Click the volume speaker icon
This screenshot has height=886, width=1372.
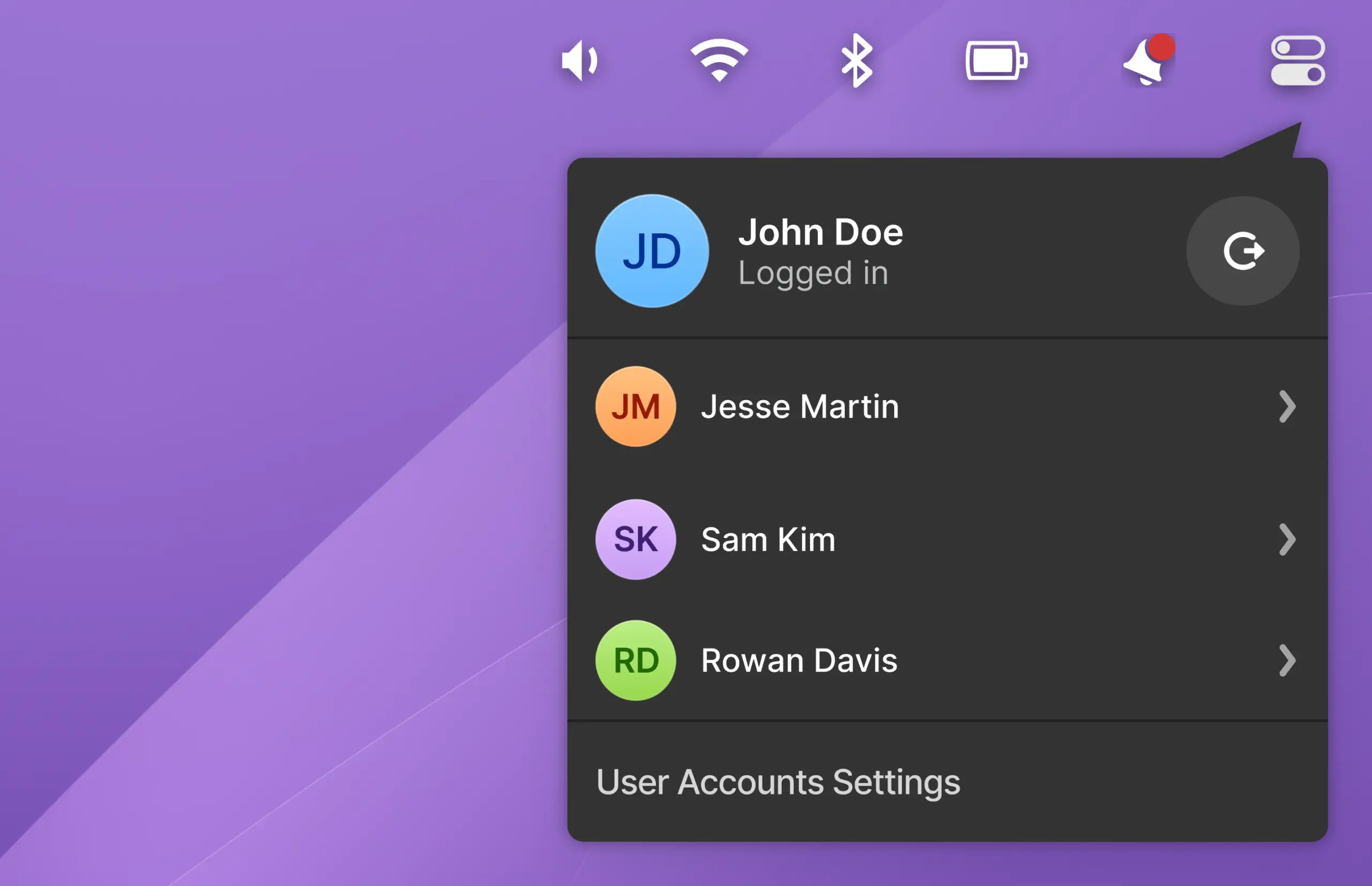[x=580, y=61]
